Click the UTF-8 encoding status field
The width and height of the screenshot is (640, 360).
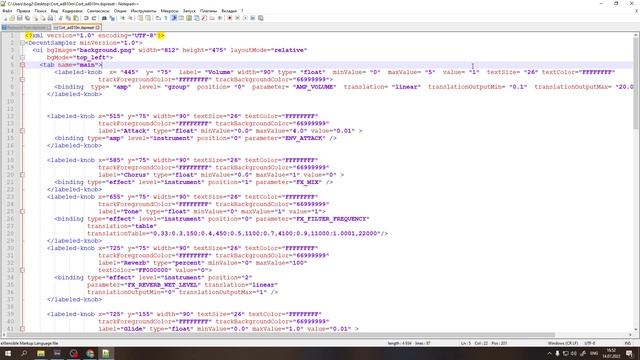590,343
